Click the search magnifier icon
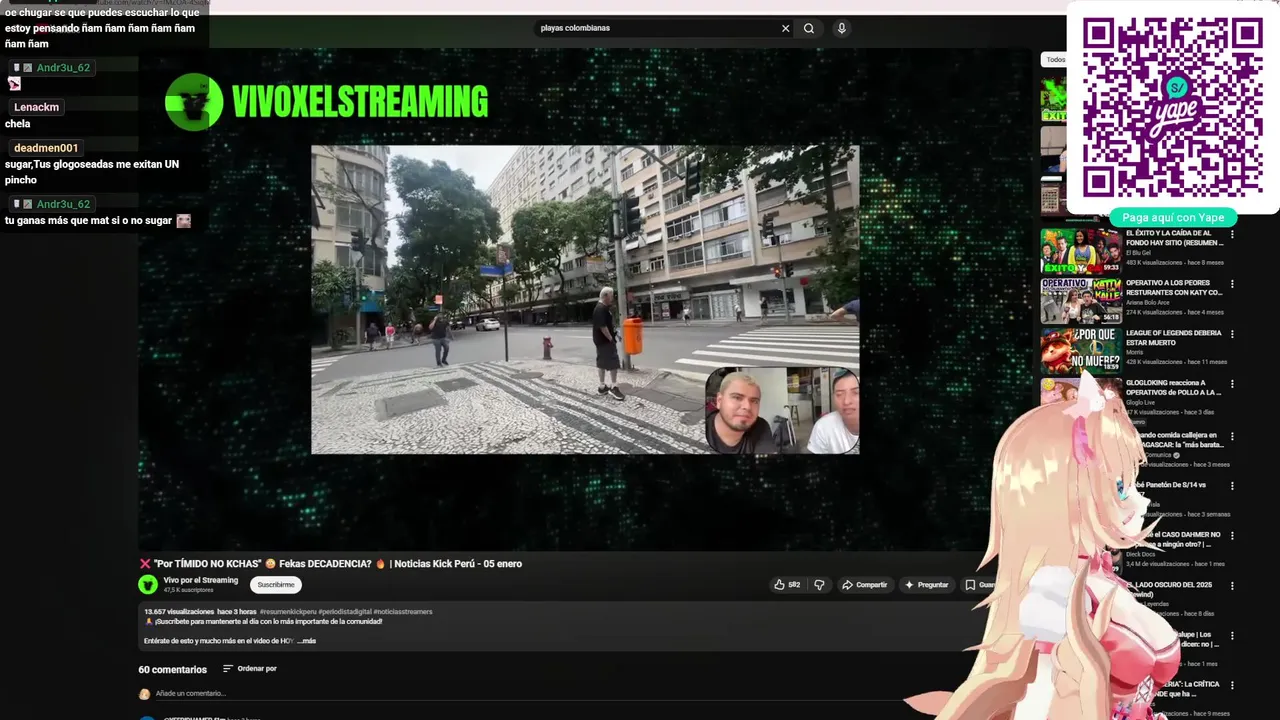Viewport: 1280px width, 720px height. pyautogui.click(x=809, y=28)
